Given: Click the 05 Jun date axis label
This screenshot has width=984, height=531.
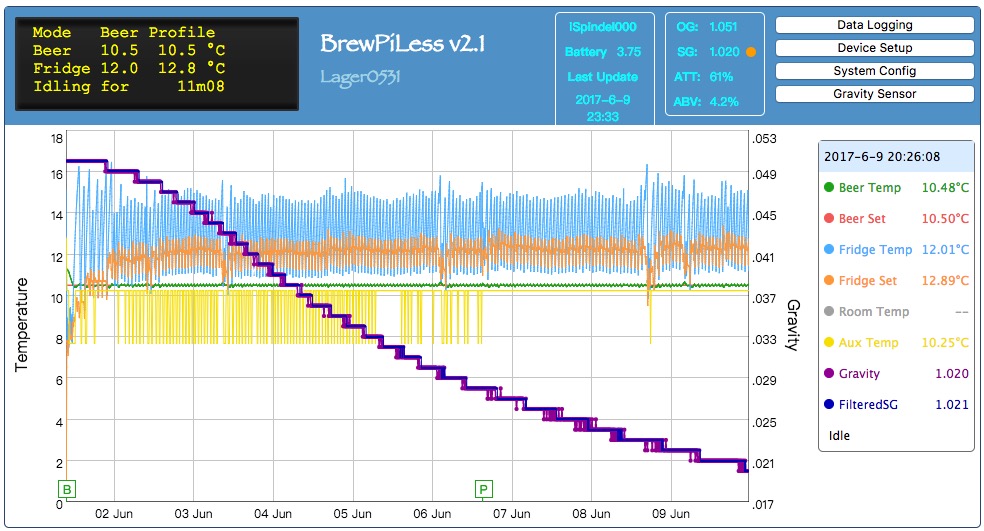Looking at the screenshot, I should point(352,514).
